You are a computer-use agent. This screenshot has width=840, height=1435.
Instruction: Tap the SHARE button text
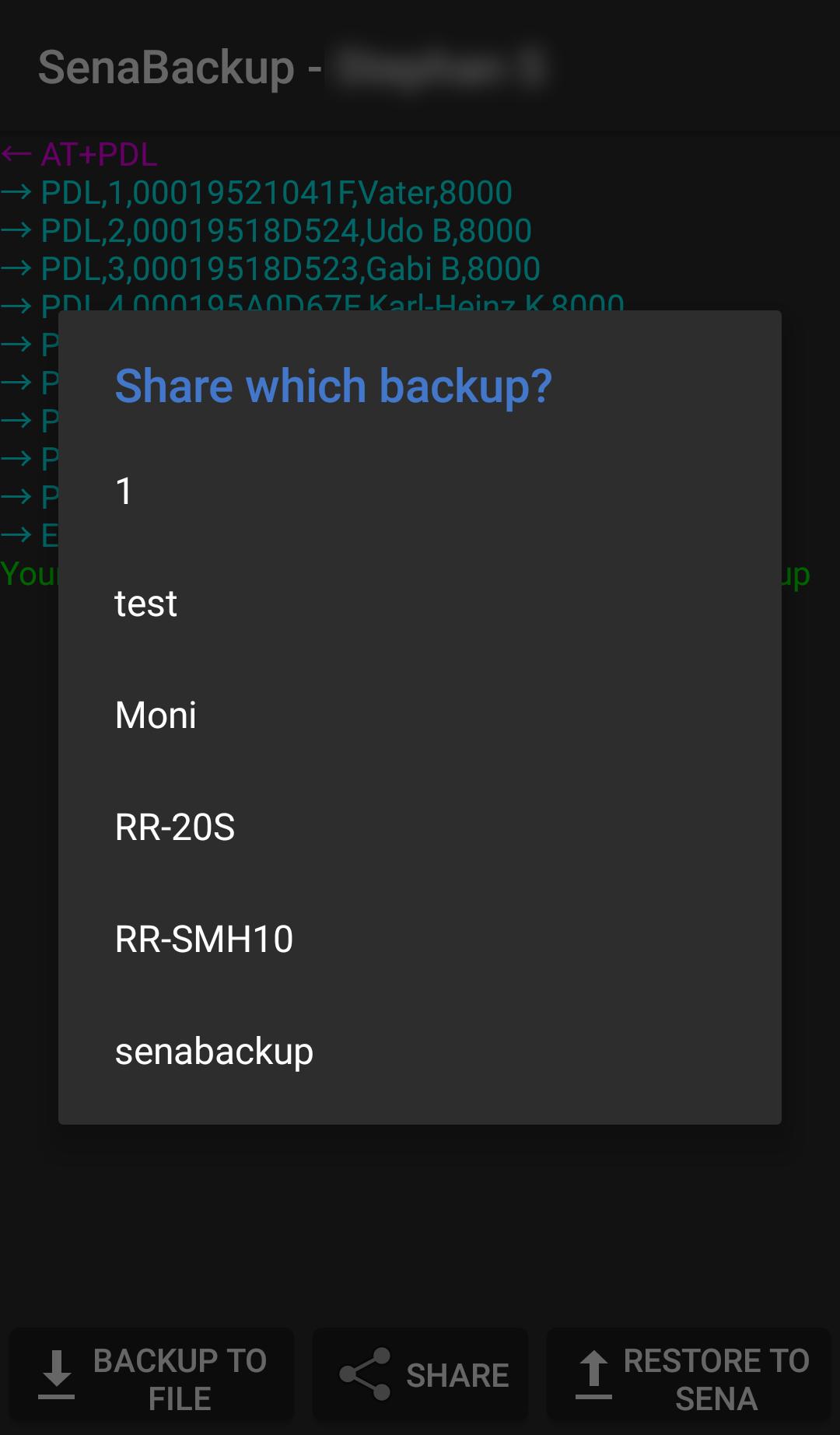pos(457,1376)
